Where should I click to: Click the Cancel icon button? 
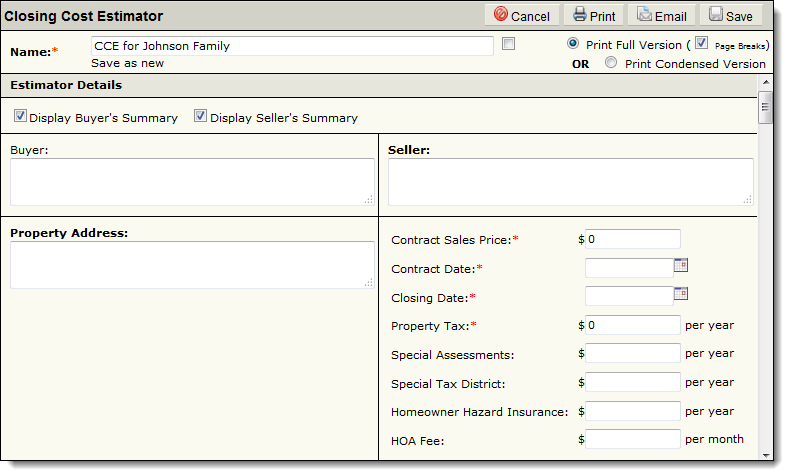(x=500, y=14)
